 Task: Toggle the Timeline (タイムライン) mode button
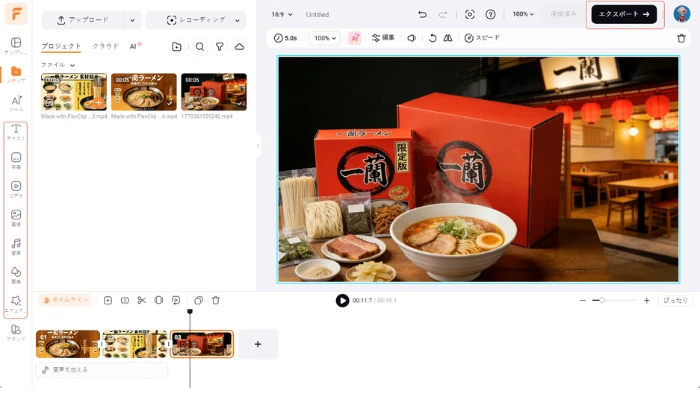point(66,300)
